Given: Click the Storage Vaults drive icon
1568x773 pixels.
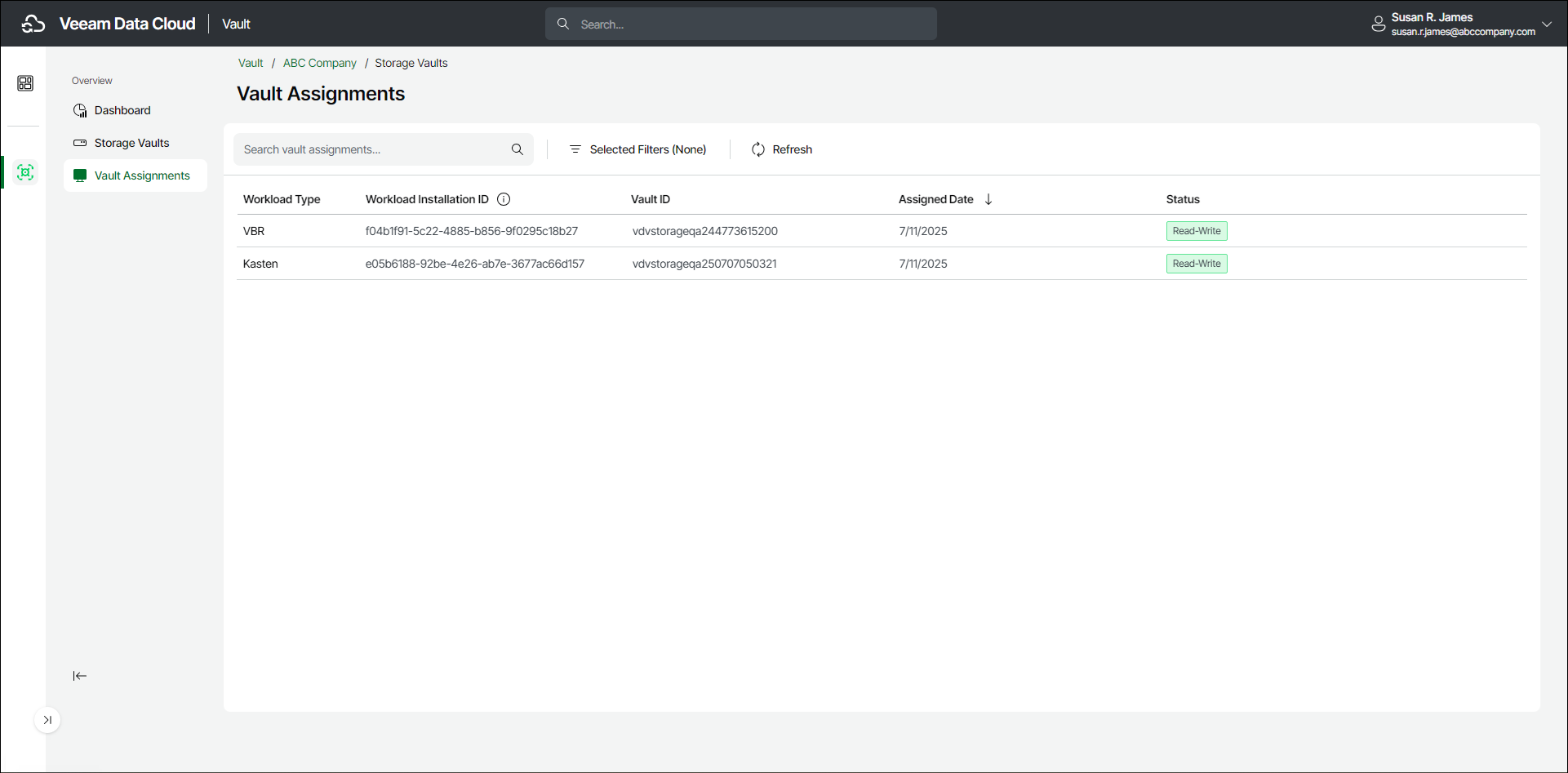Looking at the screenshot, I should pyautogui.click(x=80, y=143).
